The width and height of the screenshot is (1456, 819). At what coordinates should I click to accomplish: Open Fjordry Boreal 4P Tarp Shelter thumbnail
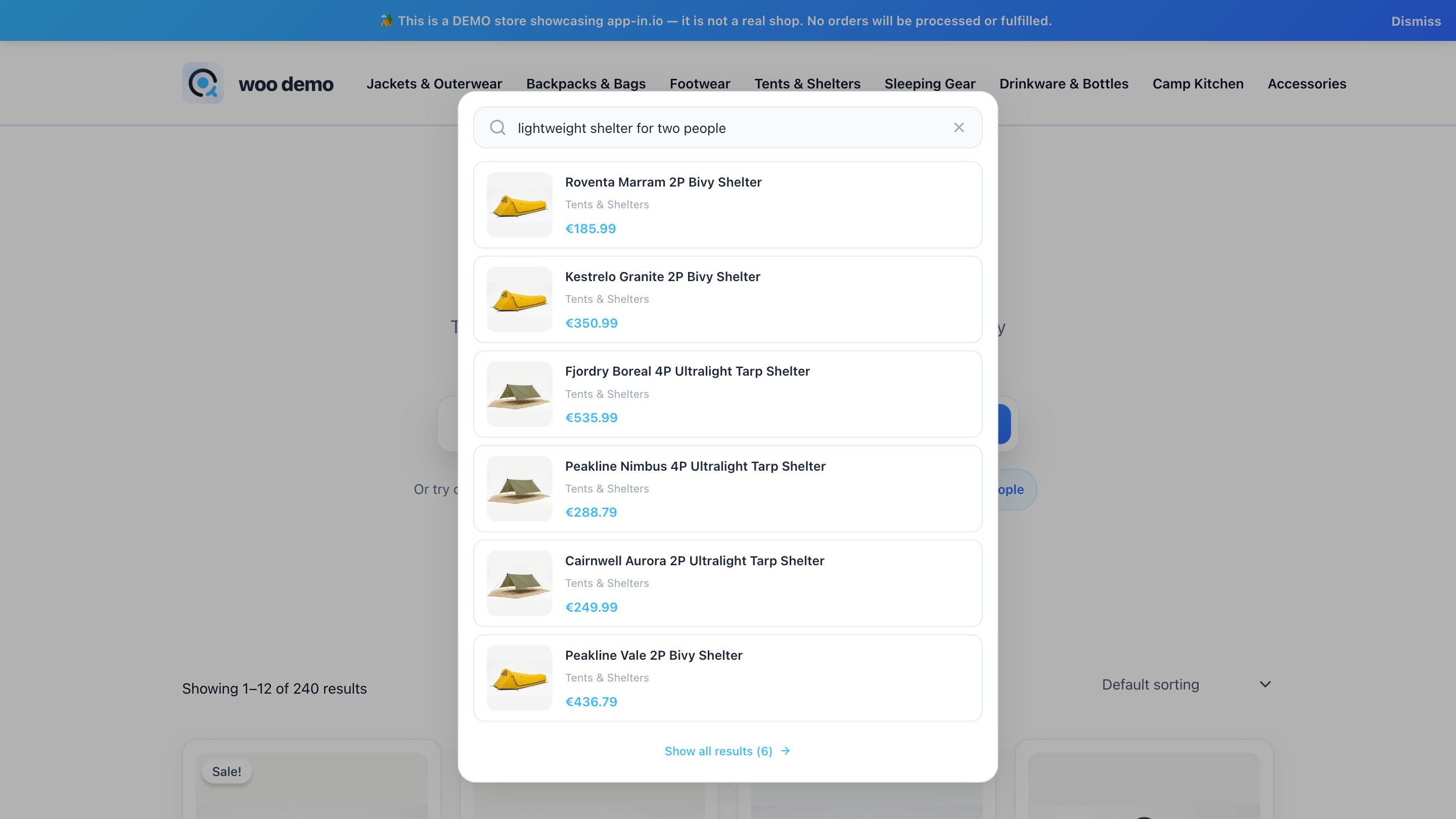519,394
